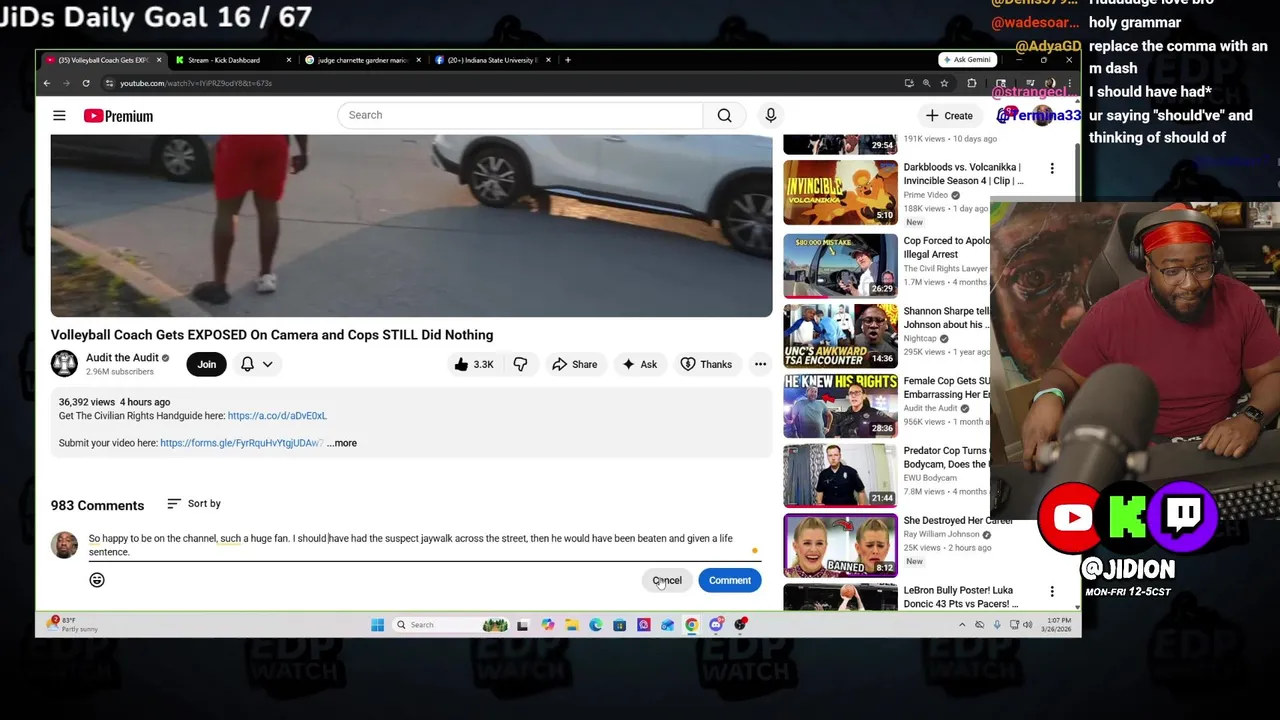Send Thanks using the Thanks button
Screen dimensions: 1280x720
(706, 364)
